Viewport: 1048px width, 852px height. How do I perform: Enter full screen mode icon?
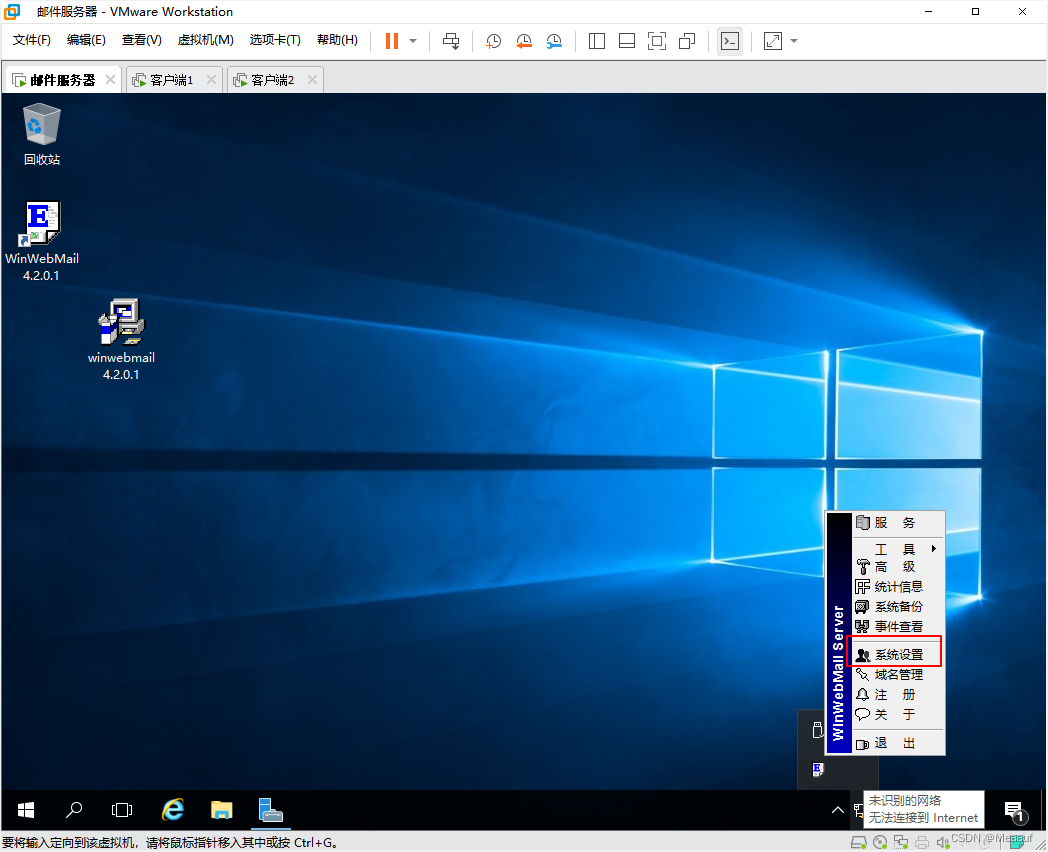(x=657, y=41)
